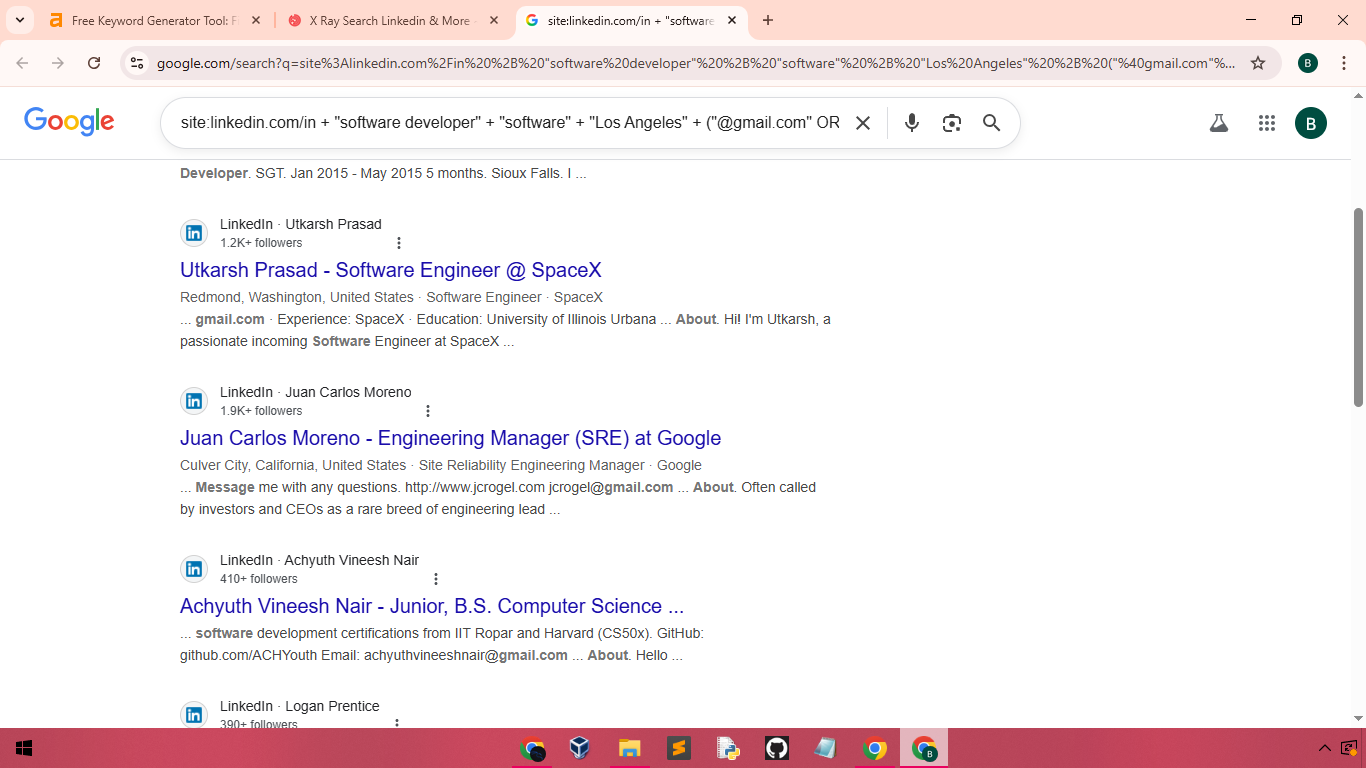The width and height of the screenshot is (1366, 768).
Task: Click the Google logo to go home
Action: pyautogui.click(x=68, y=122)
